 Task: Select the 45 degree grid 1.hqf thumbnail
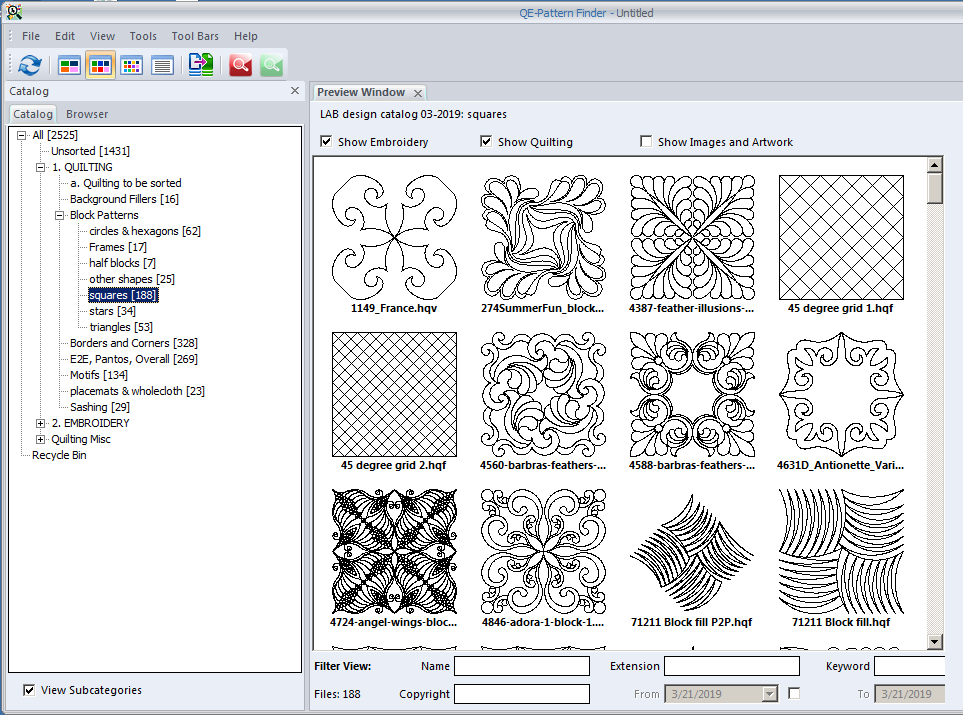tap(841, 238)
